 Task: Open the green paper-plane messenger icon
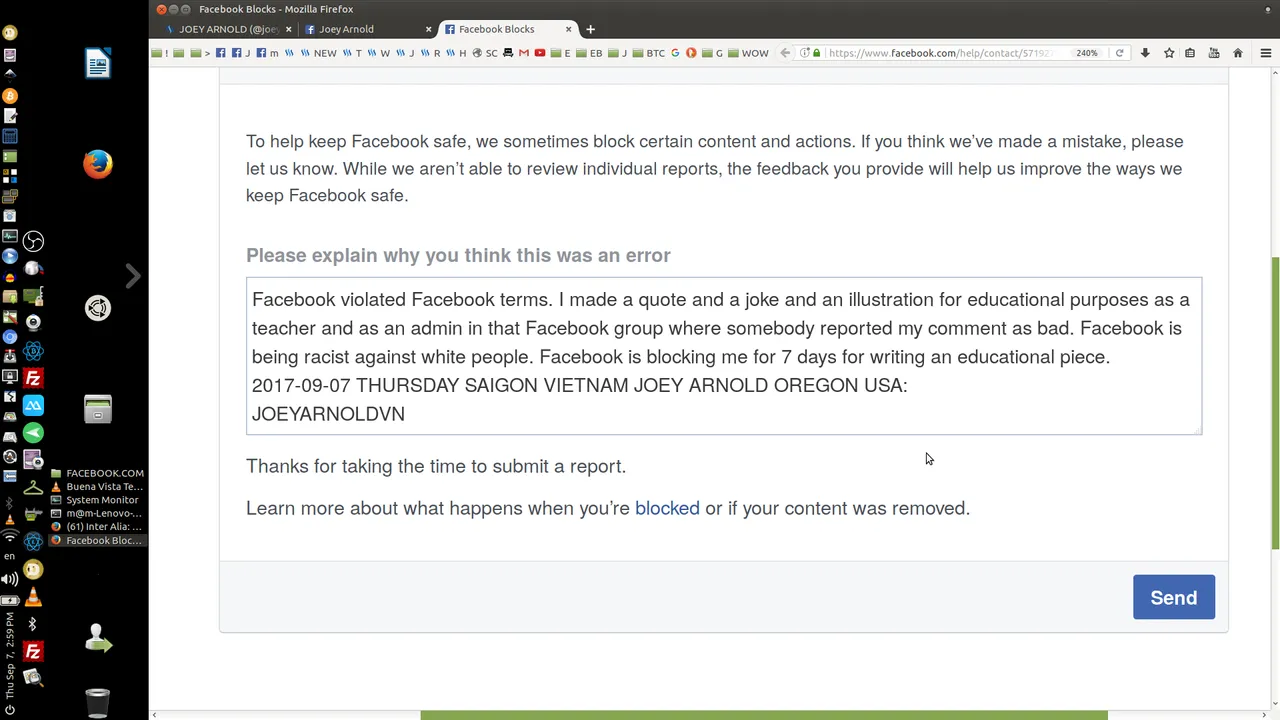click(33, 433)
